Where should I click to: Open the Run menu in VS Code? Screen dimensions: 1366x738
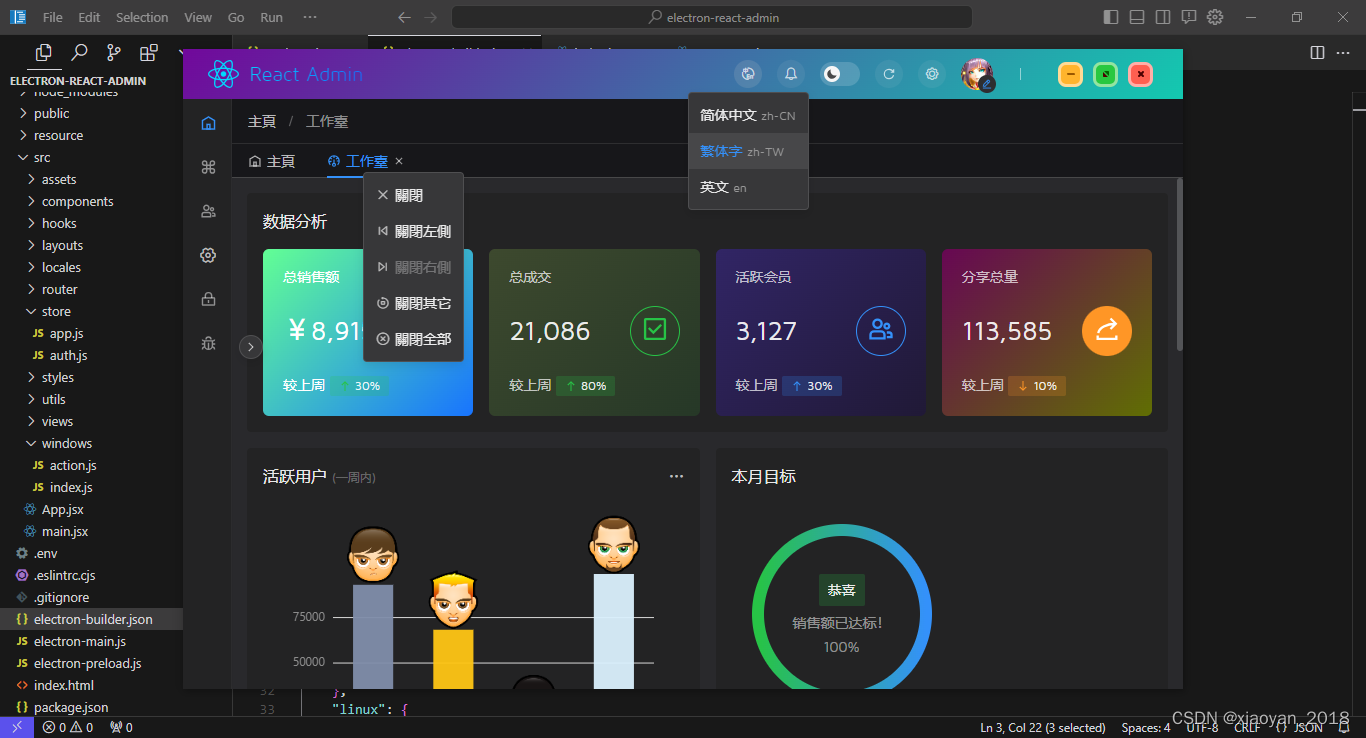coord(271,17)
